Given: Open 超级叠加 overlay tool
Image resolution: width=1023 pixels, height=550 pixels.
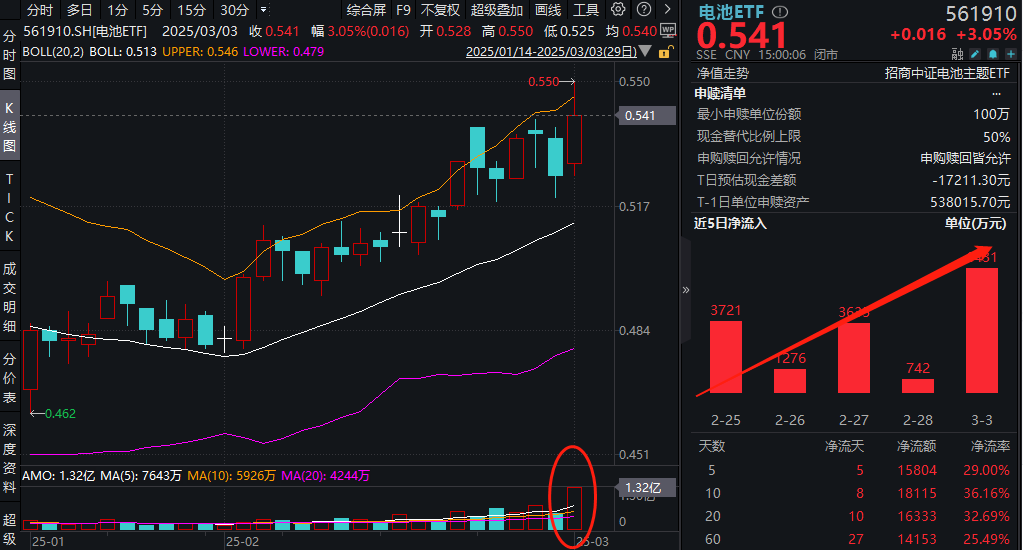Looking at the screenshot, I should [x=497, y=10].
